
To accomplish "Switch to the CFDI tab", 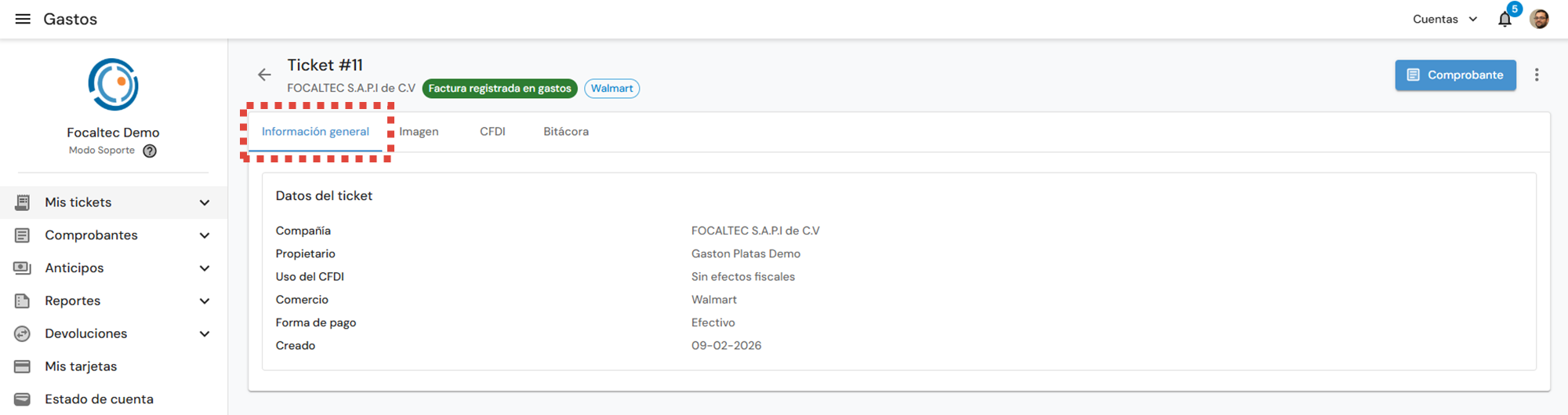I will pos(492,132).
